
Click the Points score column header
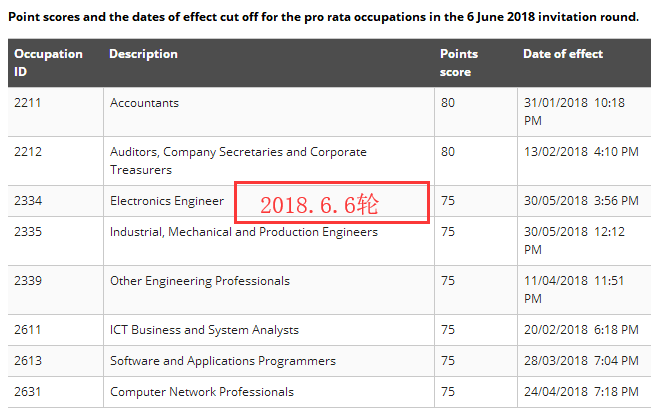point(459,63)
